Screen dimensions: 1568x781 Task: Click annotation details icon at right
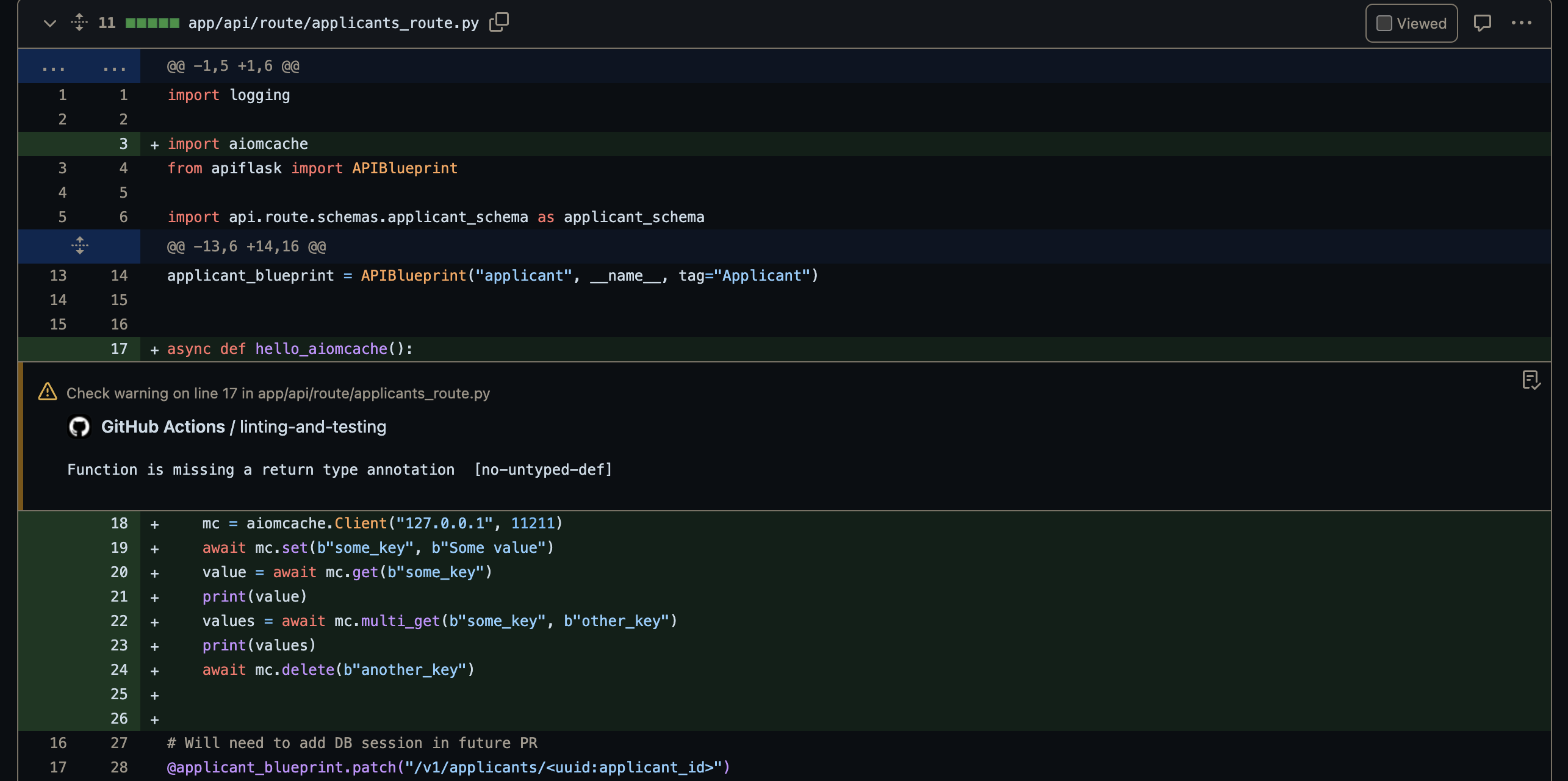point(1531,380)
